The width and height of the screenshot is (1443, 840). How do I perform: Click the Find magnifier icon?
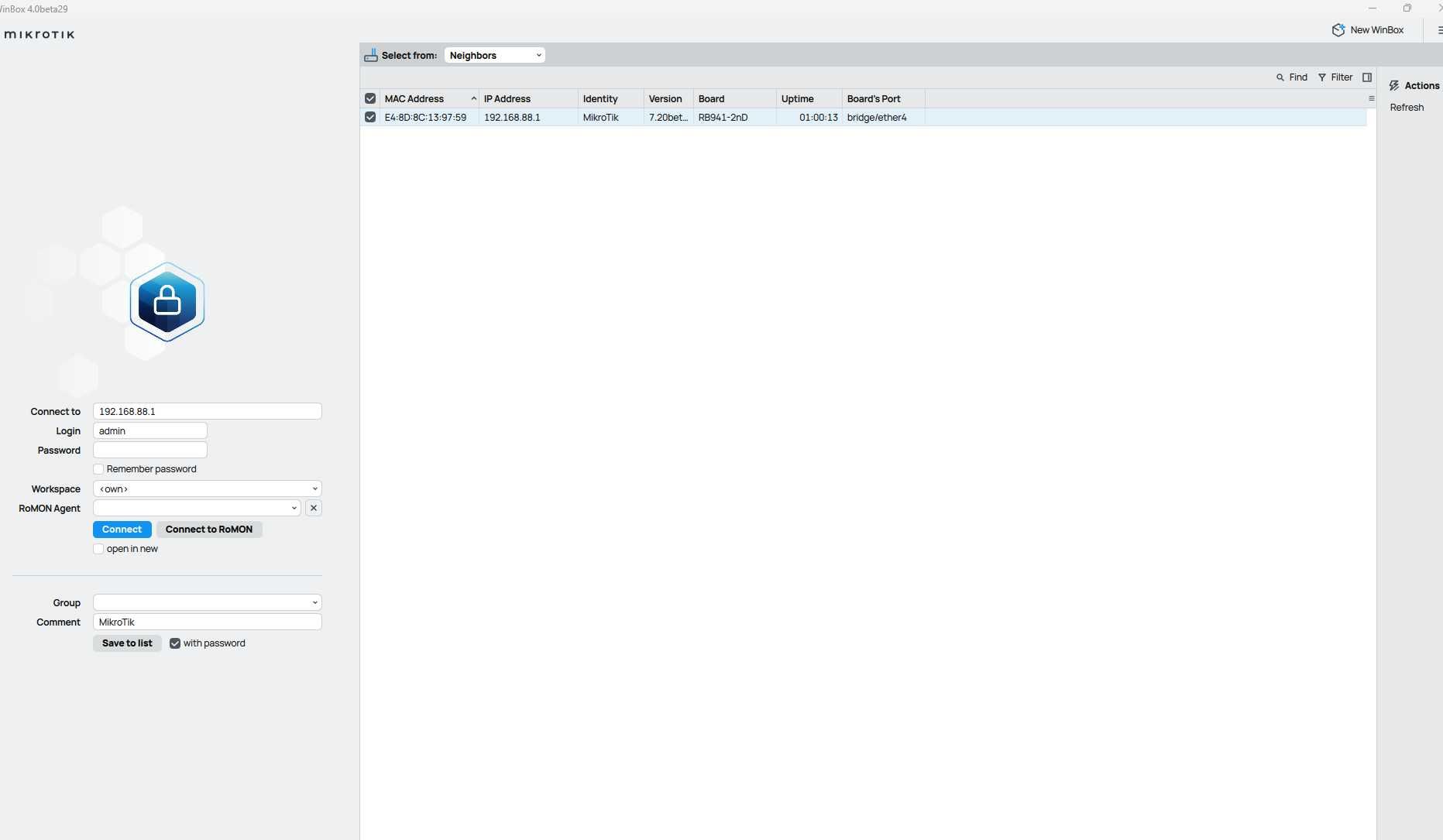point(1280,77)
